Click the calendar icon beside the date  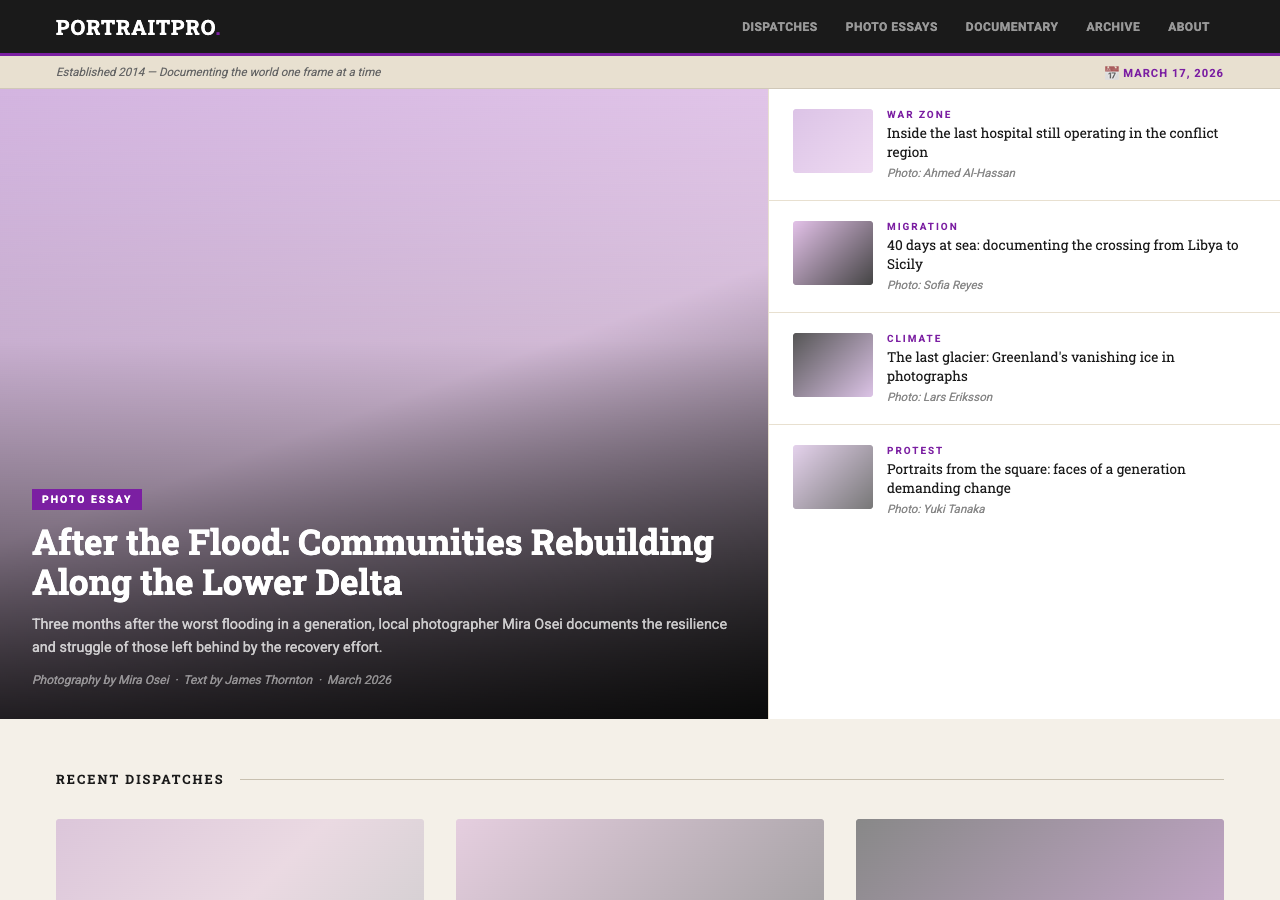coord(1111,73)
